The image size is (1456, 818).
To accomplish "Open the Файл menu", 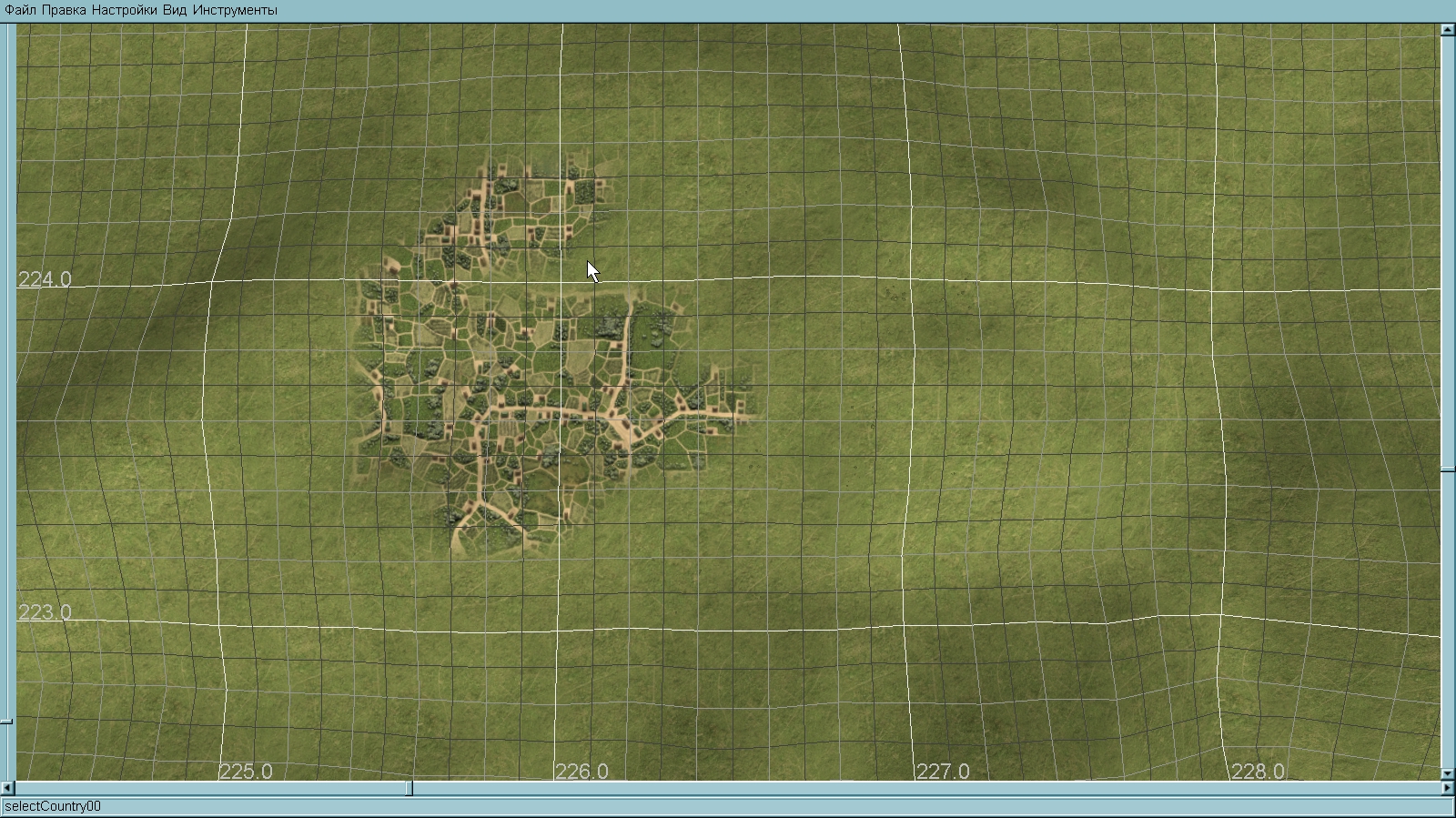I will click(21, 10).
